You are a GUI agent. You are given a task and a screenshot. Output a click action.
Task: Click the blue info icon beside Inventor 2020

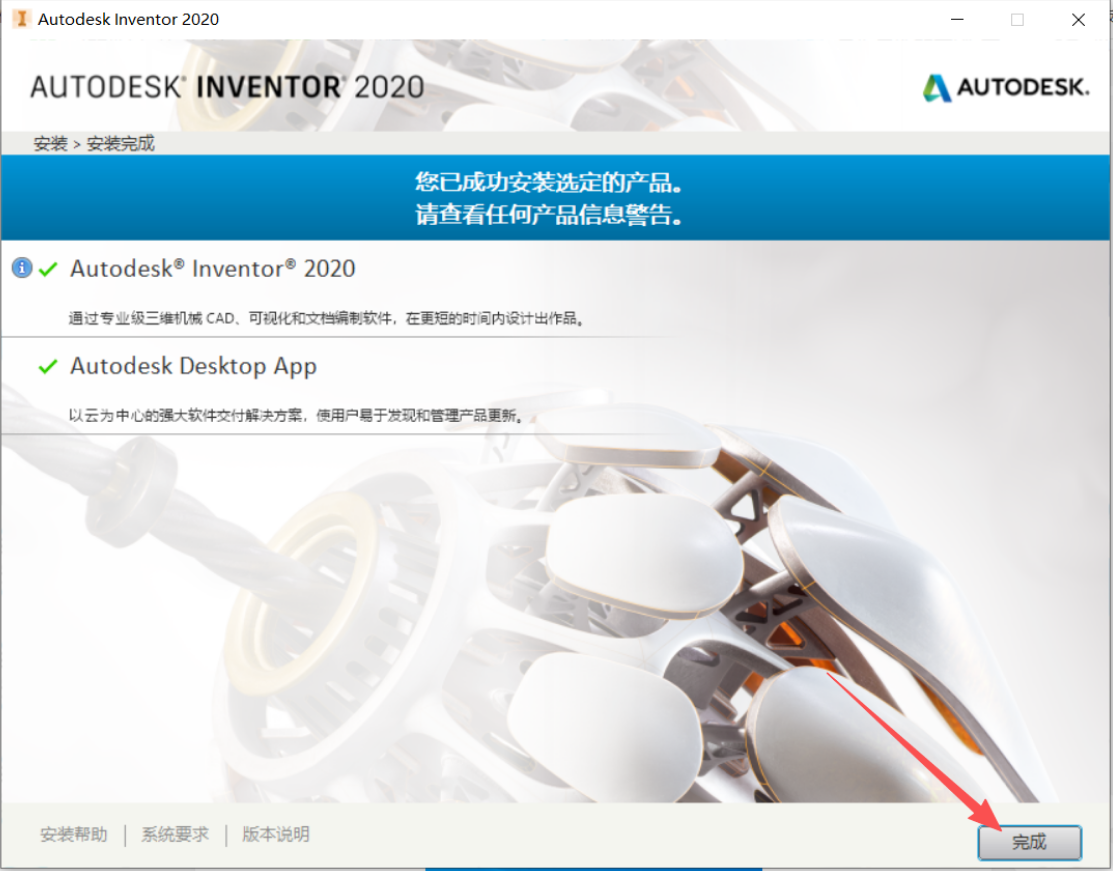pyautogui.click(x=22, y=268)
